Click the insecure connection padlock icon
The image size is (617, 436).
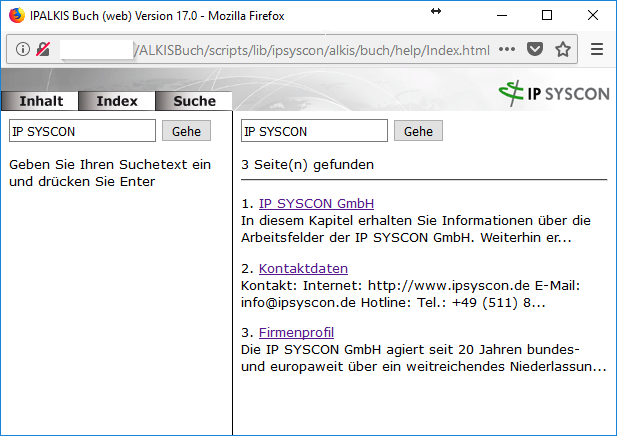coord(43,49)
